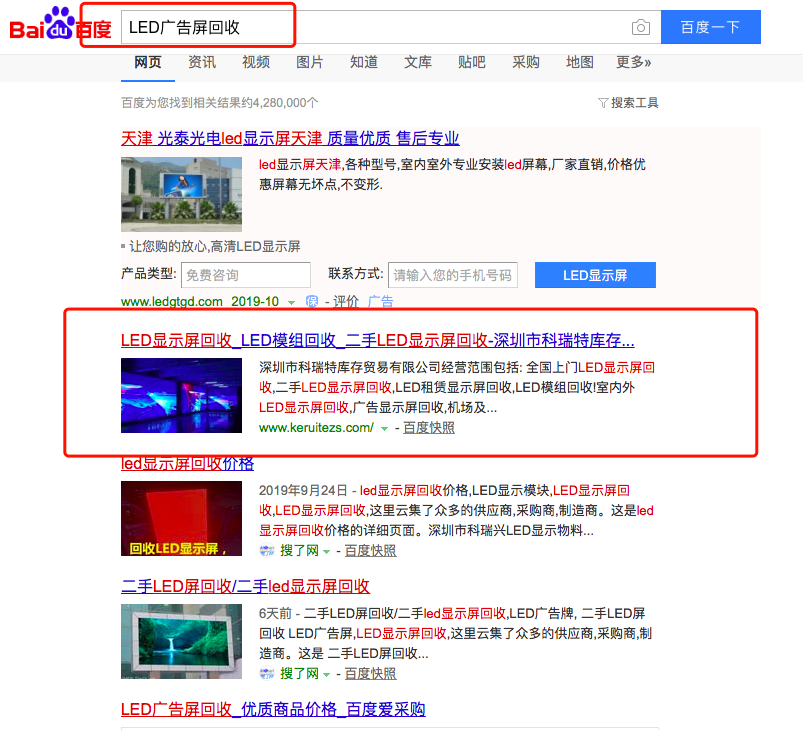This screenshot has height=730, width=803.
Task: Go to the 贴吧 tab
Action: coord(472,62)
